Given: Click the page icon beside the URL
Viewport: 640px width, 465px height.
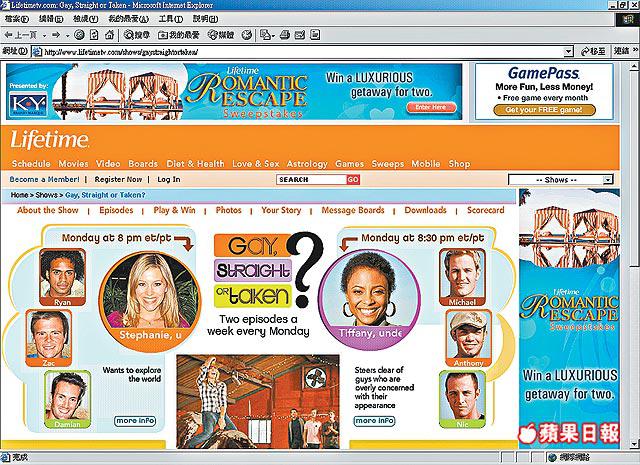Looking at the screenshot, I should (37, 52).
